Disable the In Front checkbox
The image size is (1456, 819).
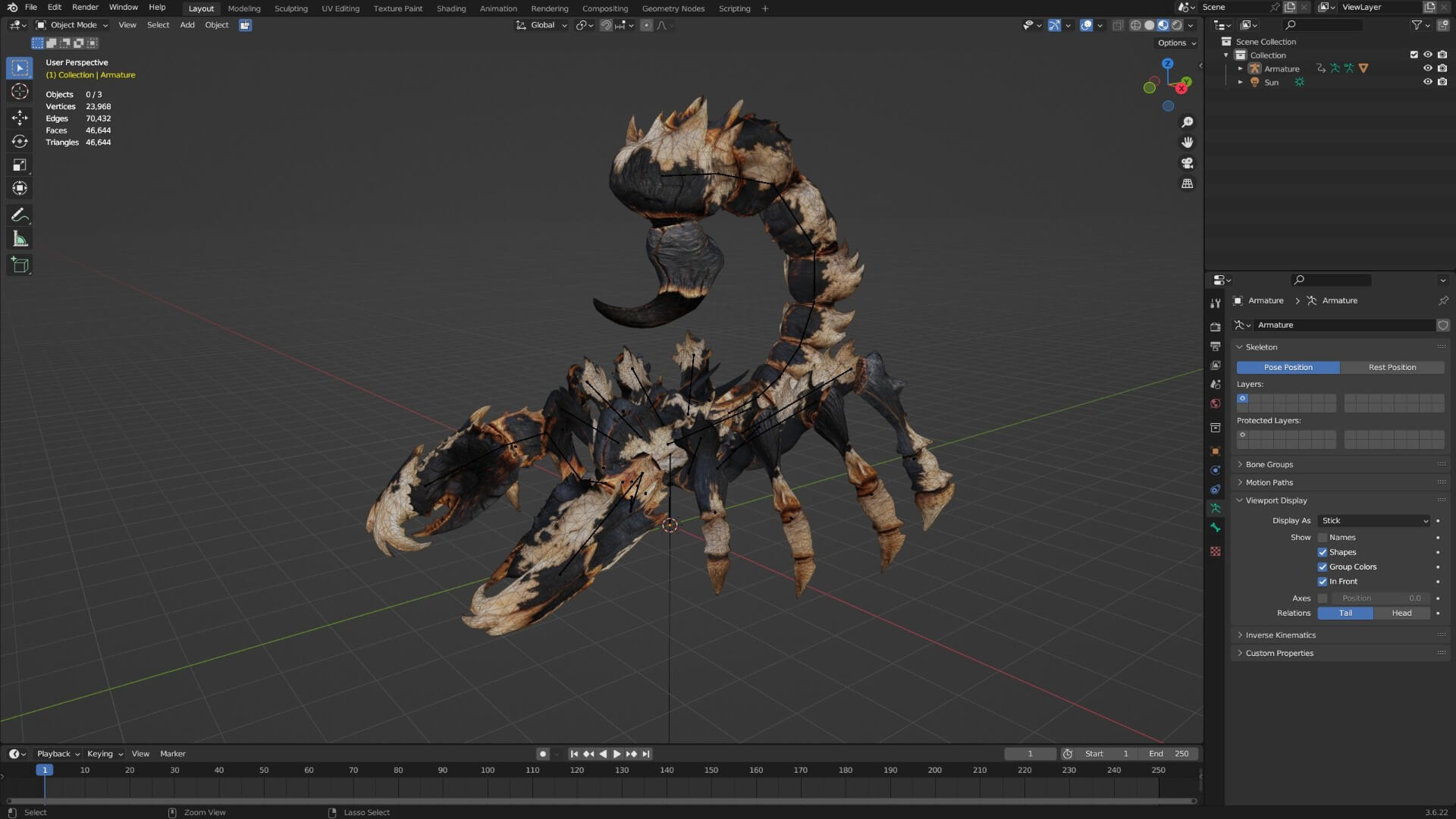1323,582
